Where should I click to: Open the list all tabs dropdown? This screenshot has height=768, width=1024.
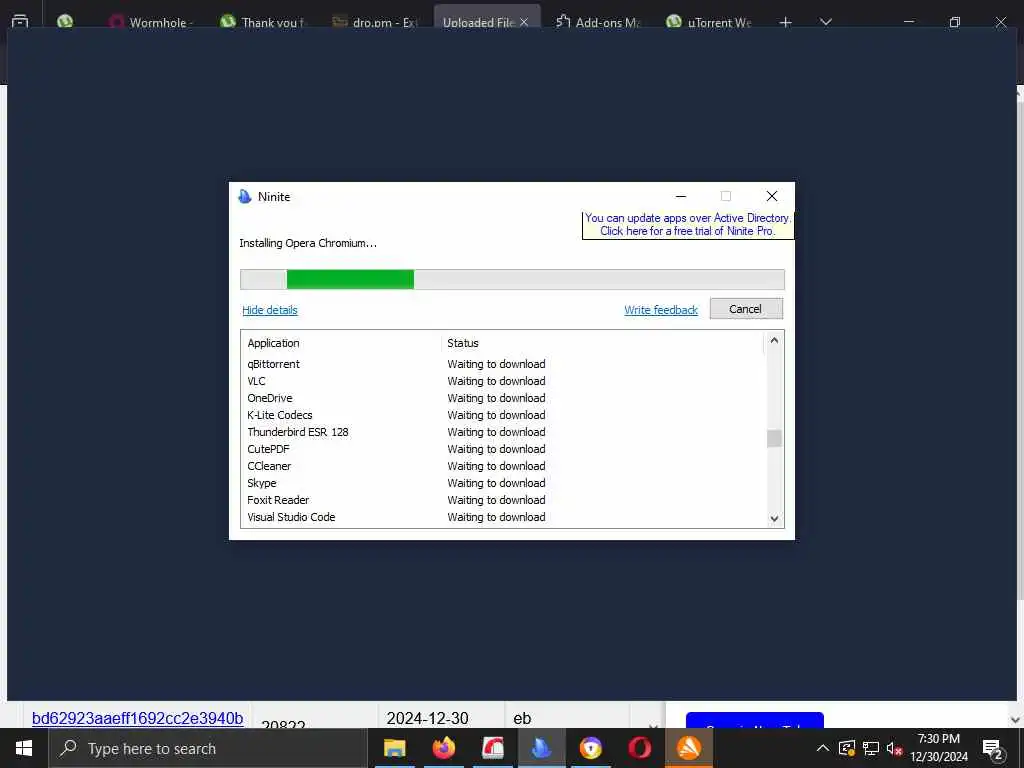pyautogui.click(x=825, y=22)
